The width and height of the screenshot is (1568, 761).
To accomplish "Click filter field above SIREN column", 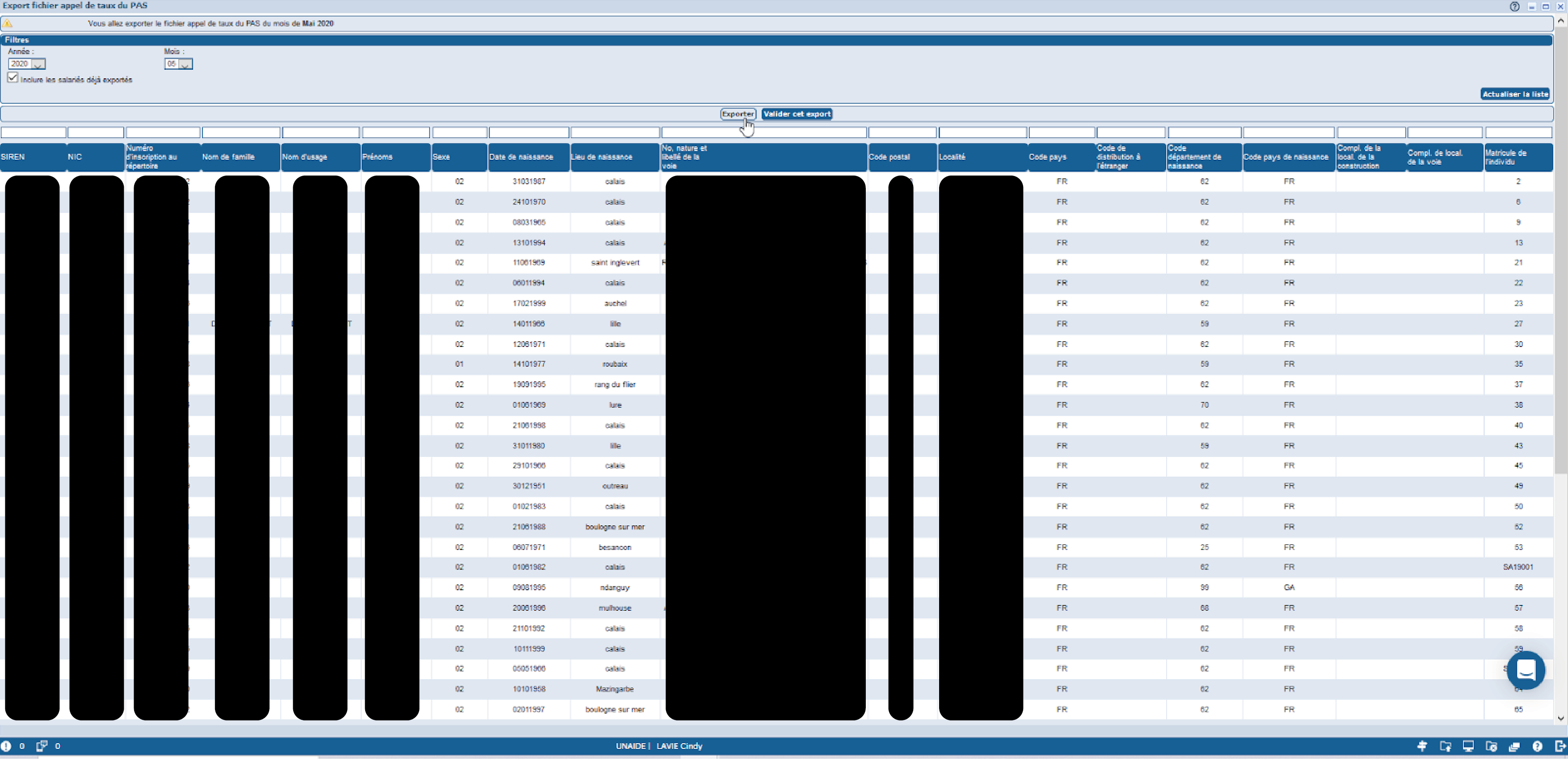I will tap(34, 133).
